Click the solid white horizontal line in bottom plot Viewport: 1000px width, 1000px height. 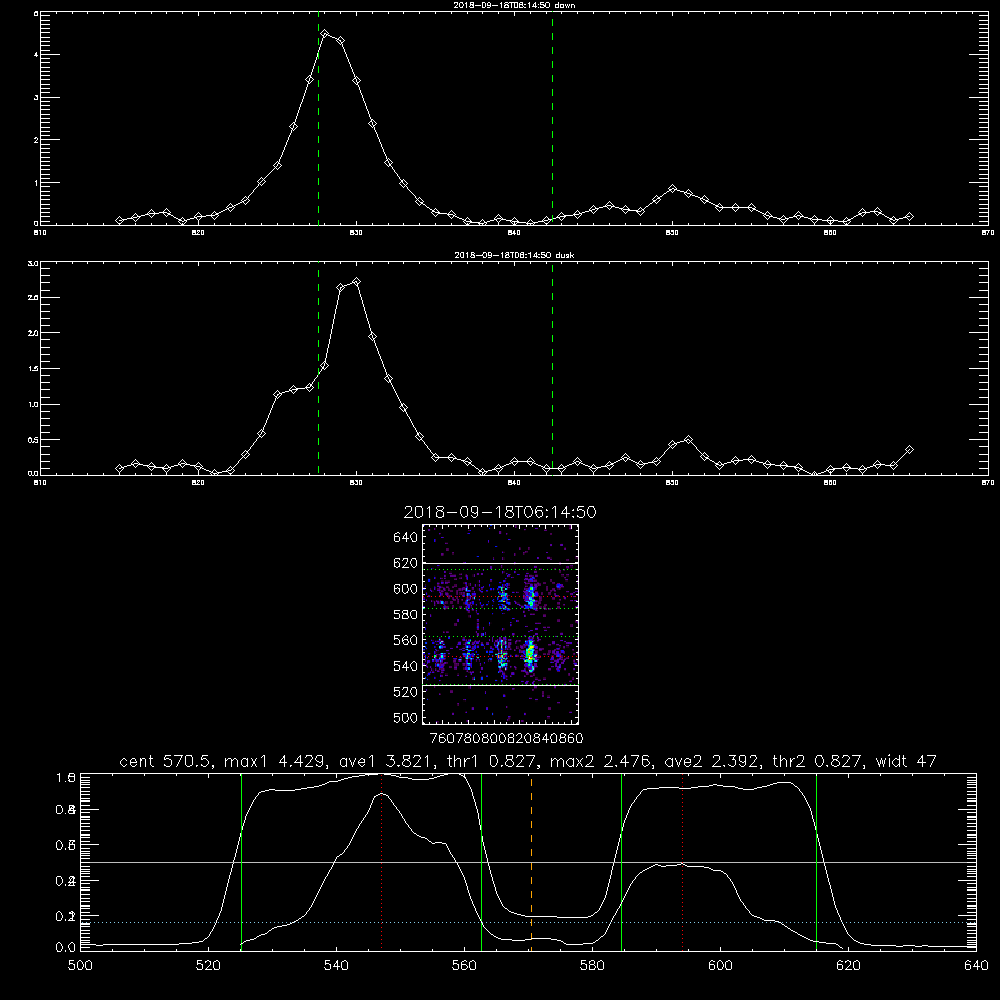[x=528, y=862]
